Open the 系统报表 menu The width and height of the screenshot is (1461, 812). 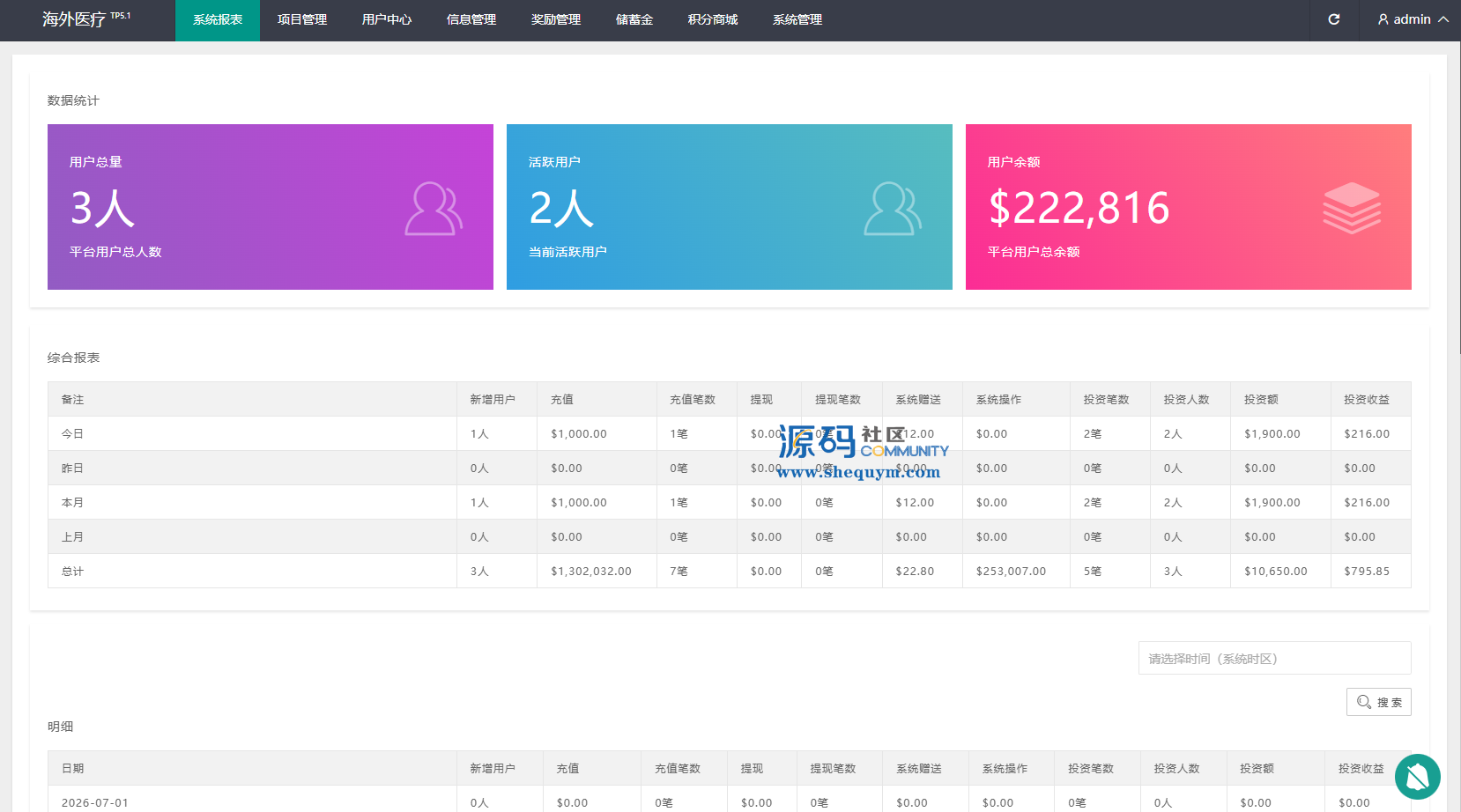pos(218,20)
